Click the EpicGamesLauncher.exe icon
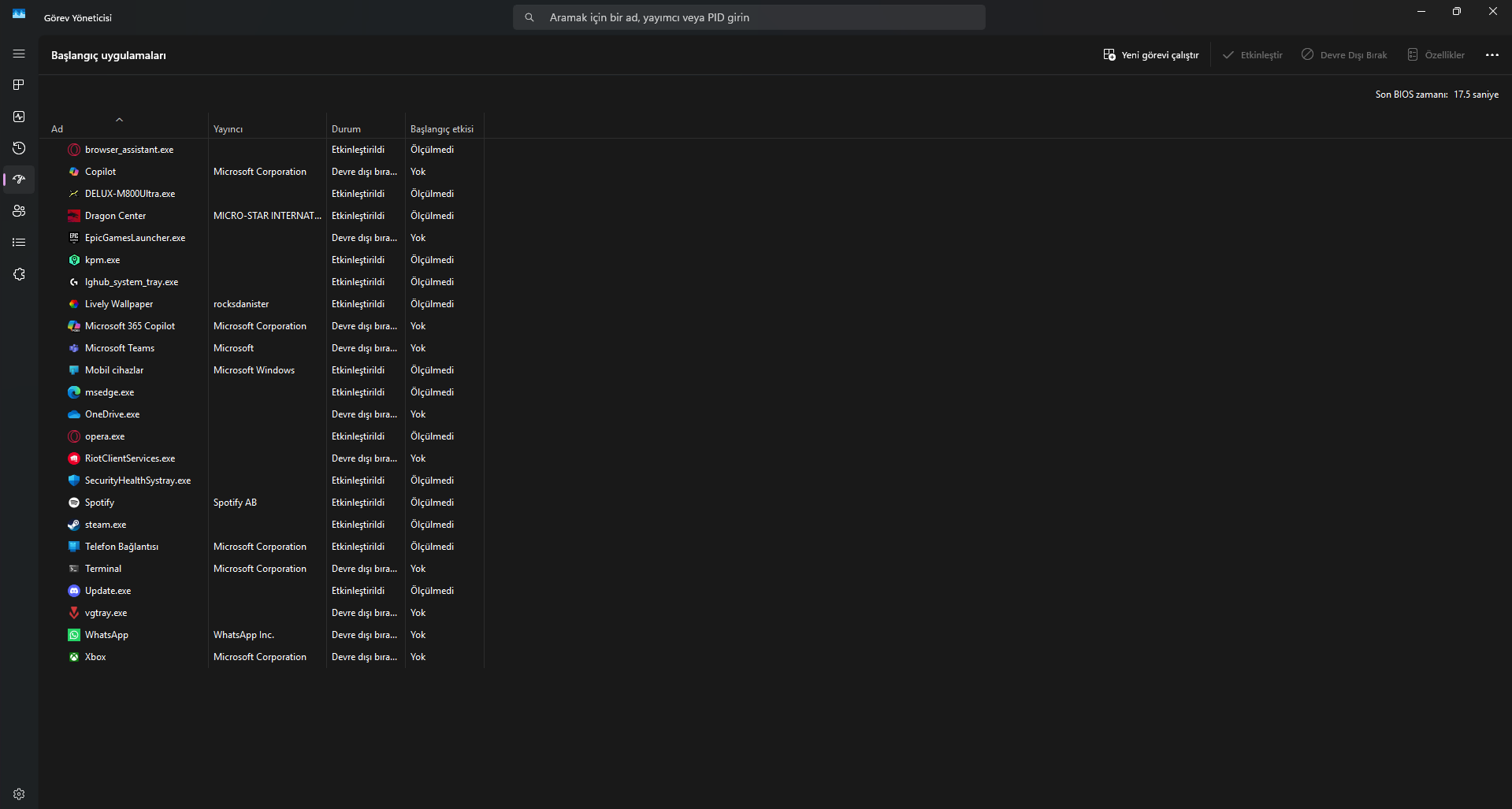Screen dimensions: 1512x809 pos(74,238)
